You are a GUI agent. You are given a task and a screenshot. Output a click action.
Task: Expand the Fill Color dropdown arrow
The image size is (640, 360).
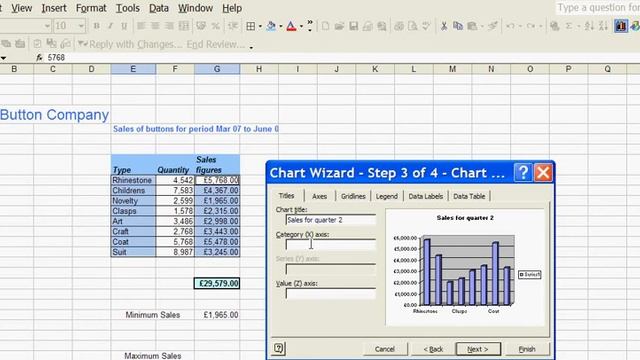click(x=281, y=26)
